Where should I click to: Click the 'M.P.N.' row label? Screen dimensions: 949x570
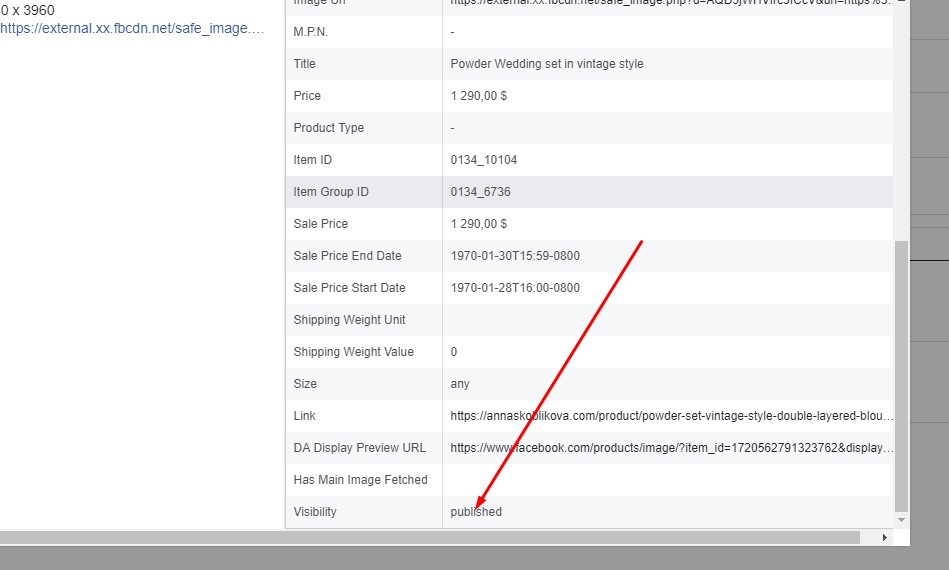click(311, 32)
